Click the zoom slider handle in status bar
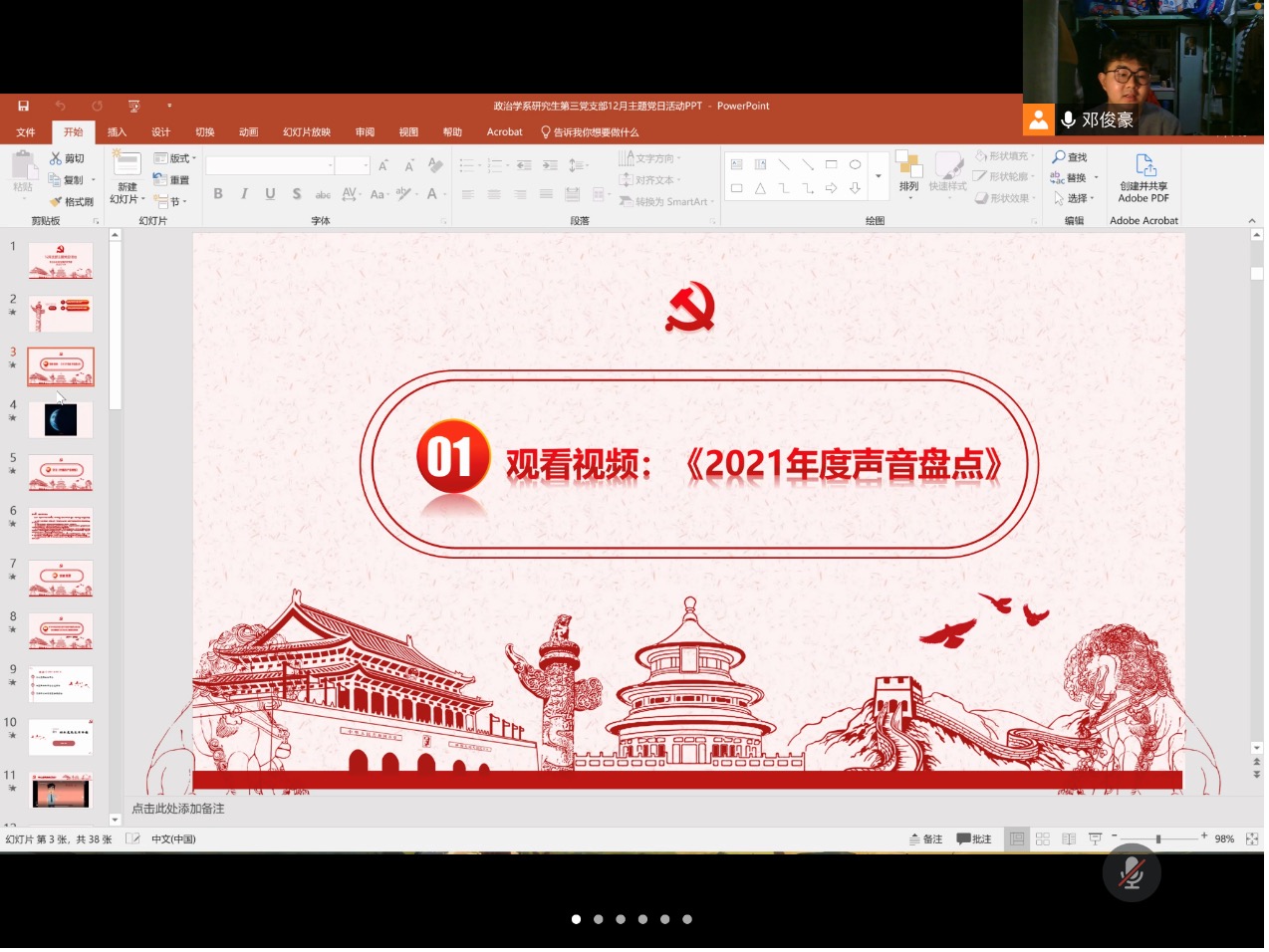Screen dimensions: 1269x952 (x=1157, y=839)
